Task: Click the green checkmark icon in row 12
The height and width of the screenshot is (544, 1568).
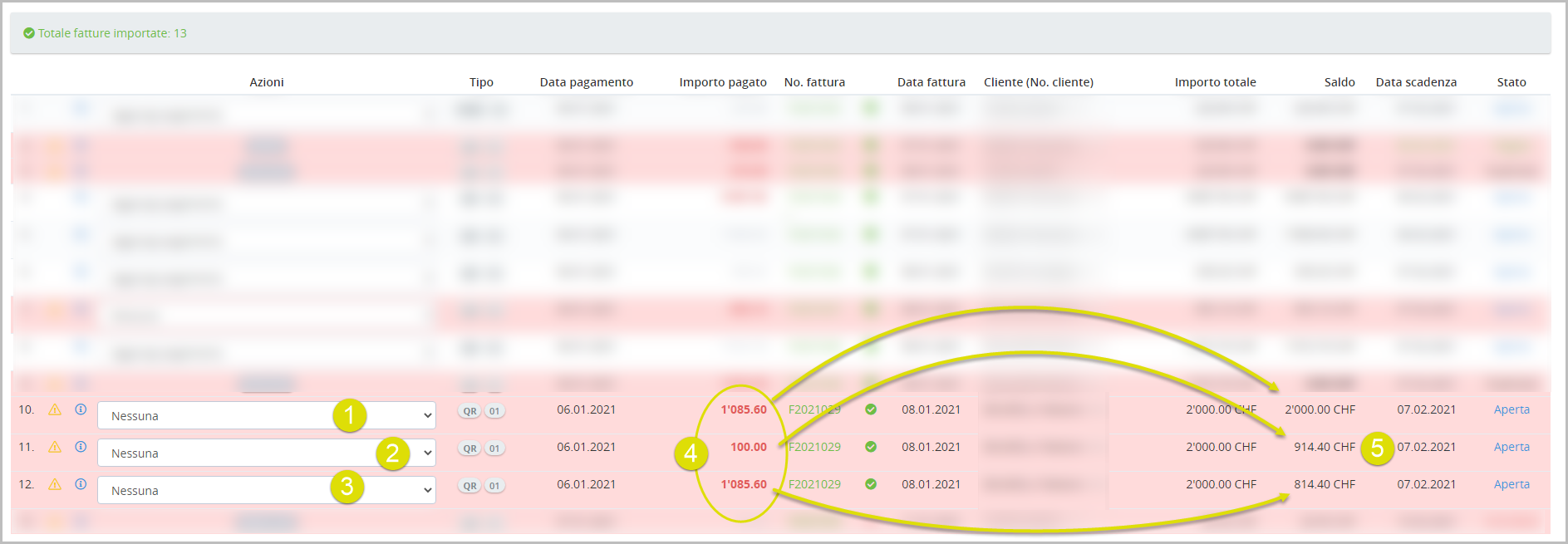Action: click(871, 484)
